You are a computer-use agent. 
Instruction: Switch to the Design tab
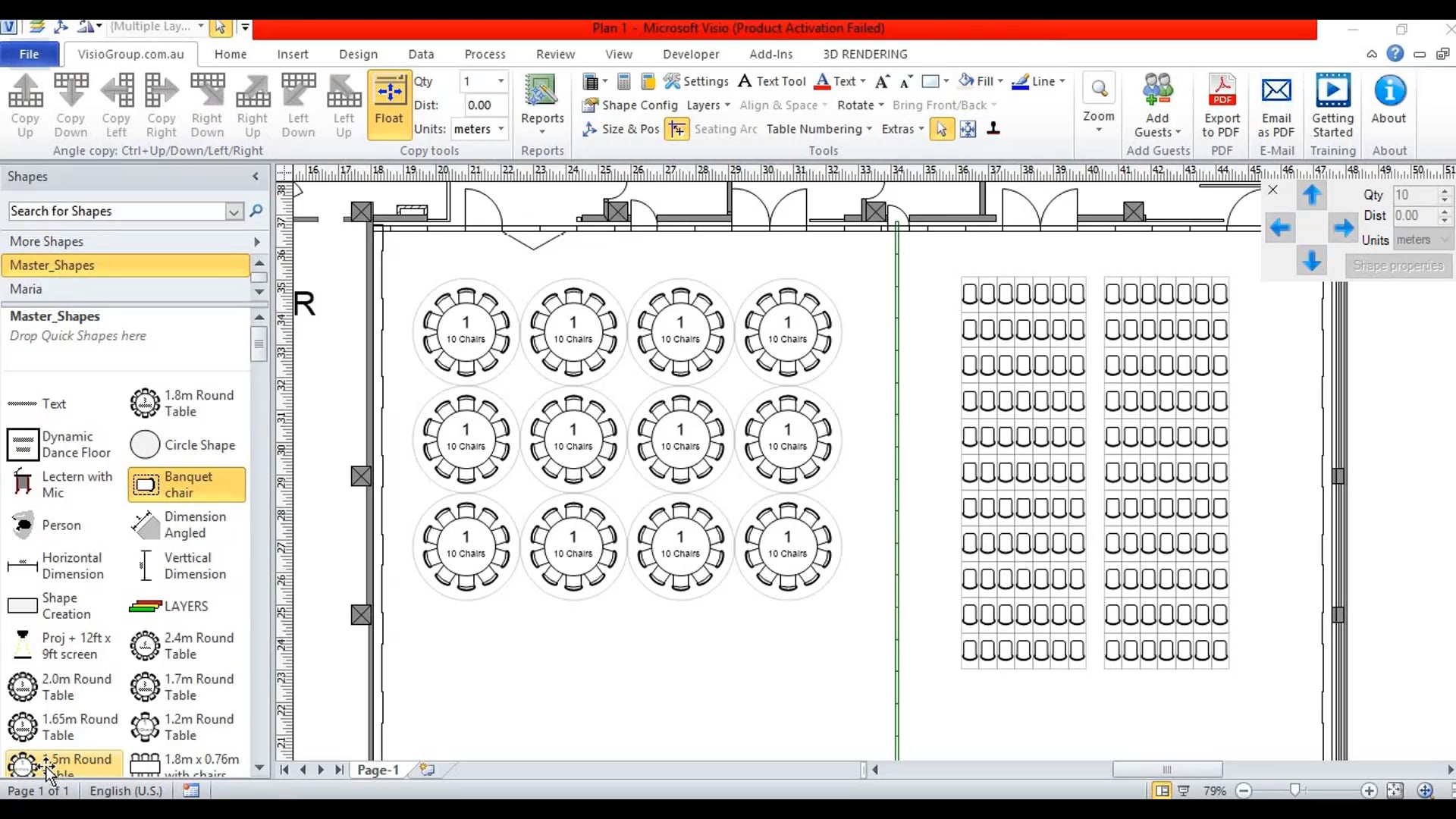tap(358, 54)
